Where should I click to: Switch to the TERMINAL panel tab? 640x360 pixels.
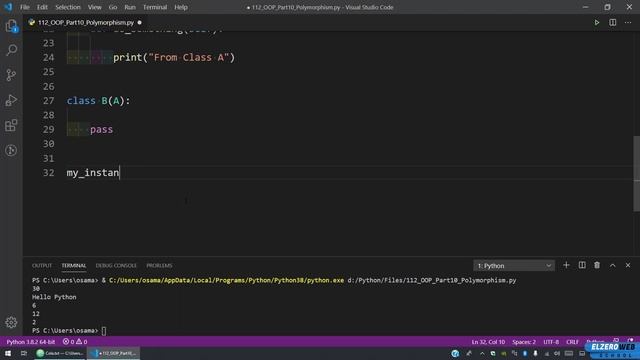(x=74, y=265)
